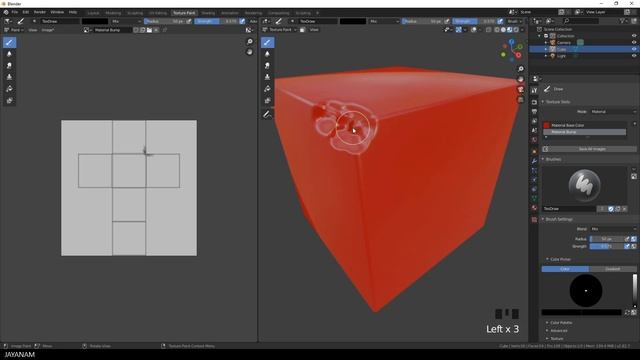Switch to the UV Editing workspace tab
Viewport: 640px width, 360px height.
[x=158, y=13]
